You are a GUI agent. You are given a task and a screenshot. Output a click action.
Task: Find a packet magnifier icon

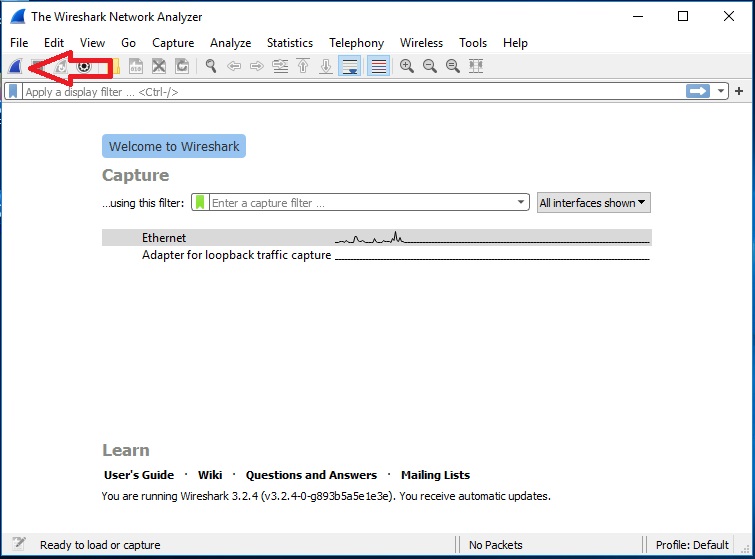tap(210, 66)
